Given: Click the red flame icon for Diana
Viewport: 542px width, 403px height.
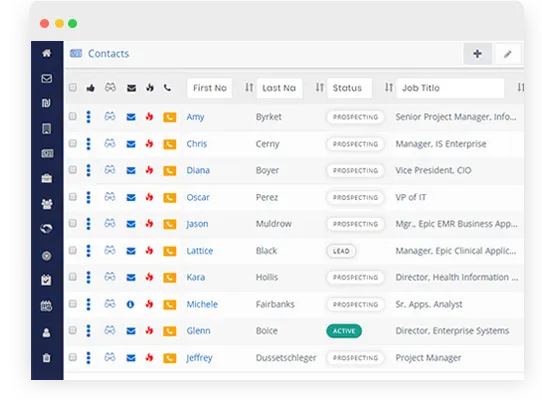Looking at the screenshot, I should [149, 170].
